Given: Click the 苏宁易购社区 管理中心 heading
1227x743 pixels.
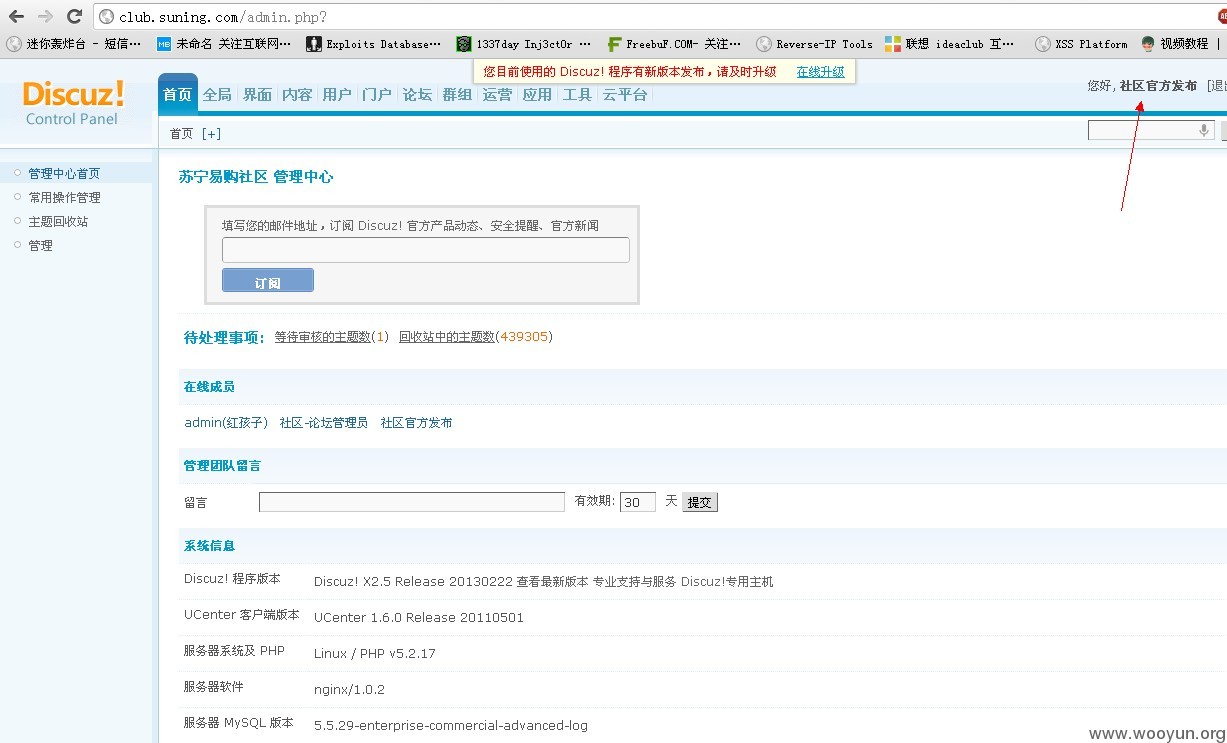Looking at the screenshot, I should click(x=256, y=177).
